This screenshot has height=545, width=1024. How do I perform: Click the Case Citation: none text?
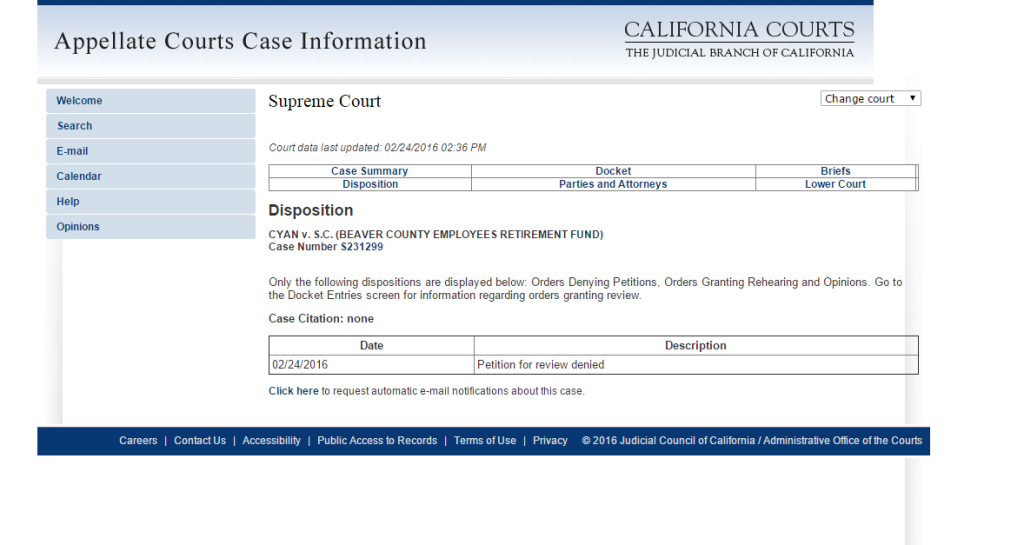pyautogui.click(x=321, y=319)
